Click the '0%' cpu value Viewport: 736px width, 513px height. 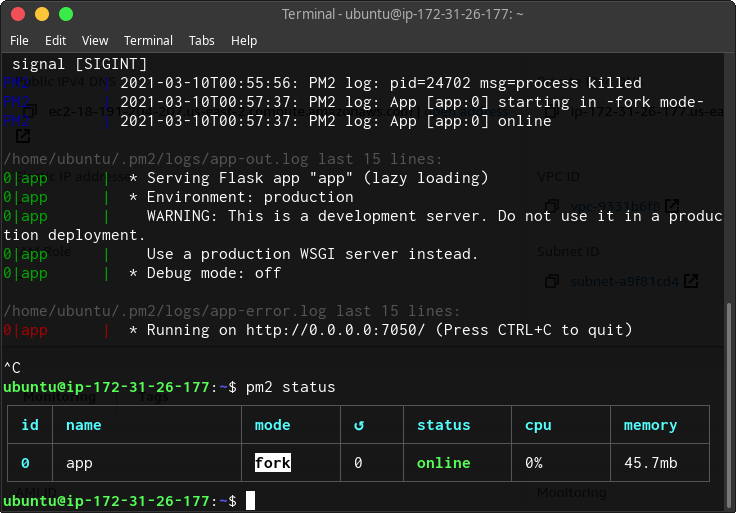pos(534,463)
